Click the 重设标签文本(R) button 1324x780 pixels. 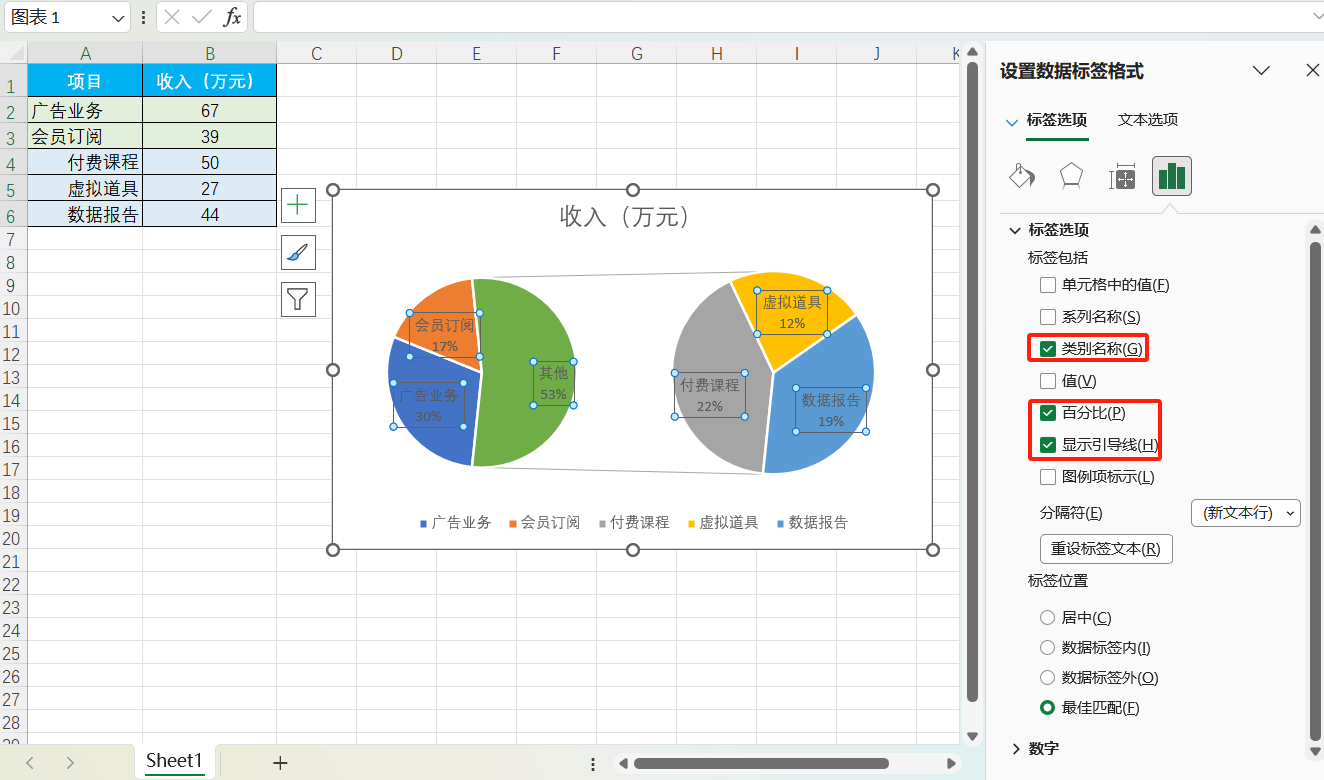point(1105,548)
